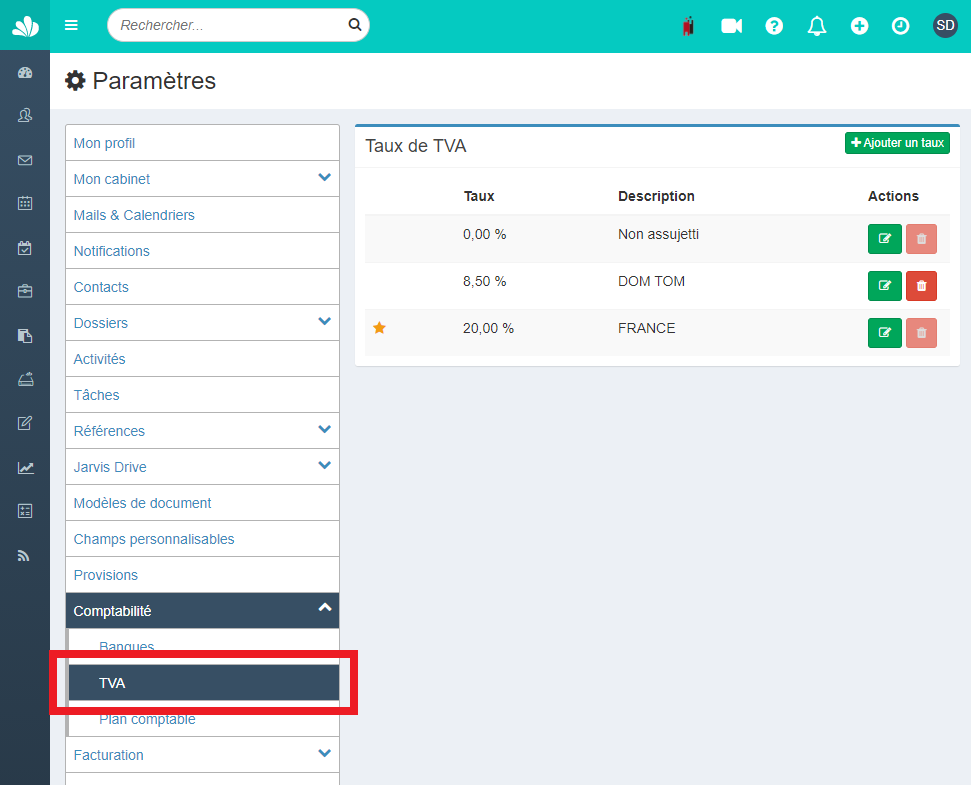Open statistics line-chart icon in sidebar

click(25, 468)
